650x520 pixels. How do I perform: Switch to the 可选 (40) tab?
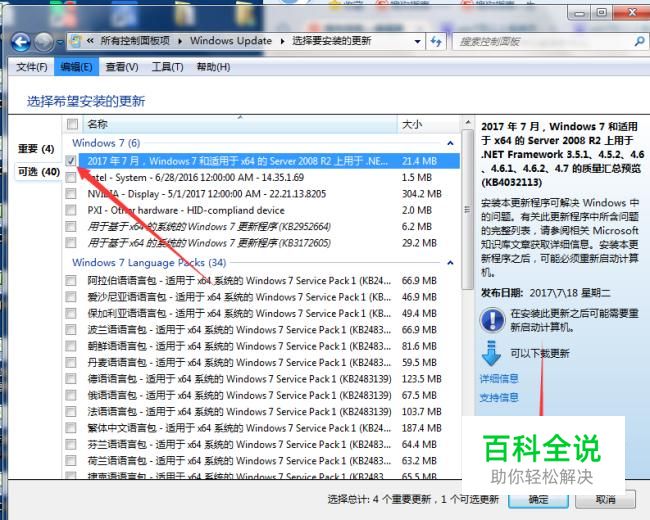[x=39, y=172]
